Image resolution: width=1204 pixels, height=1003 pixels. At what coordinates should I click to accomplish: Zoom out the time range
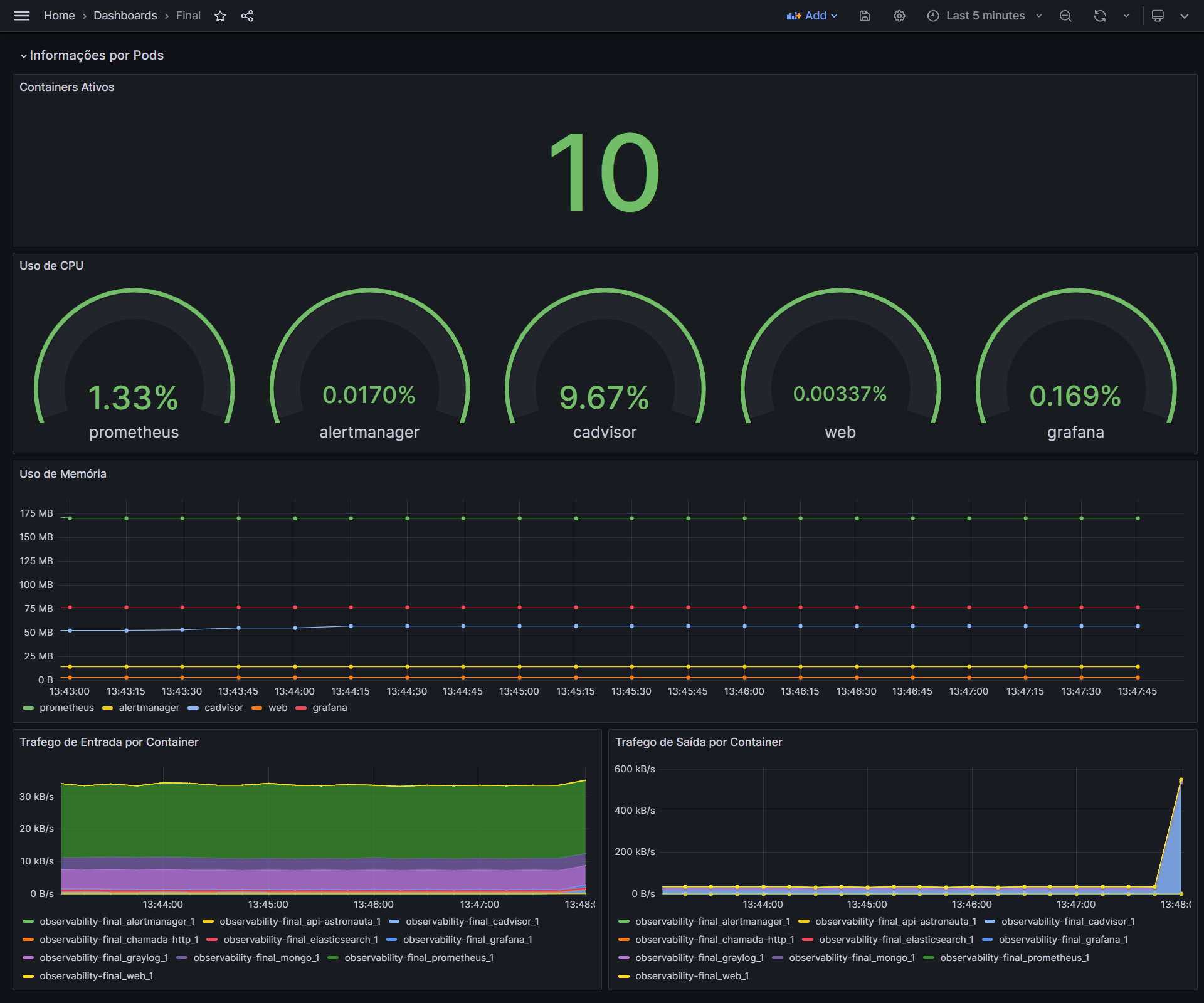1065,16
